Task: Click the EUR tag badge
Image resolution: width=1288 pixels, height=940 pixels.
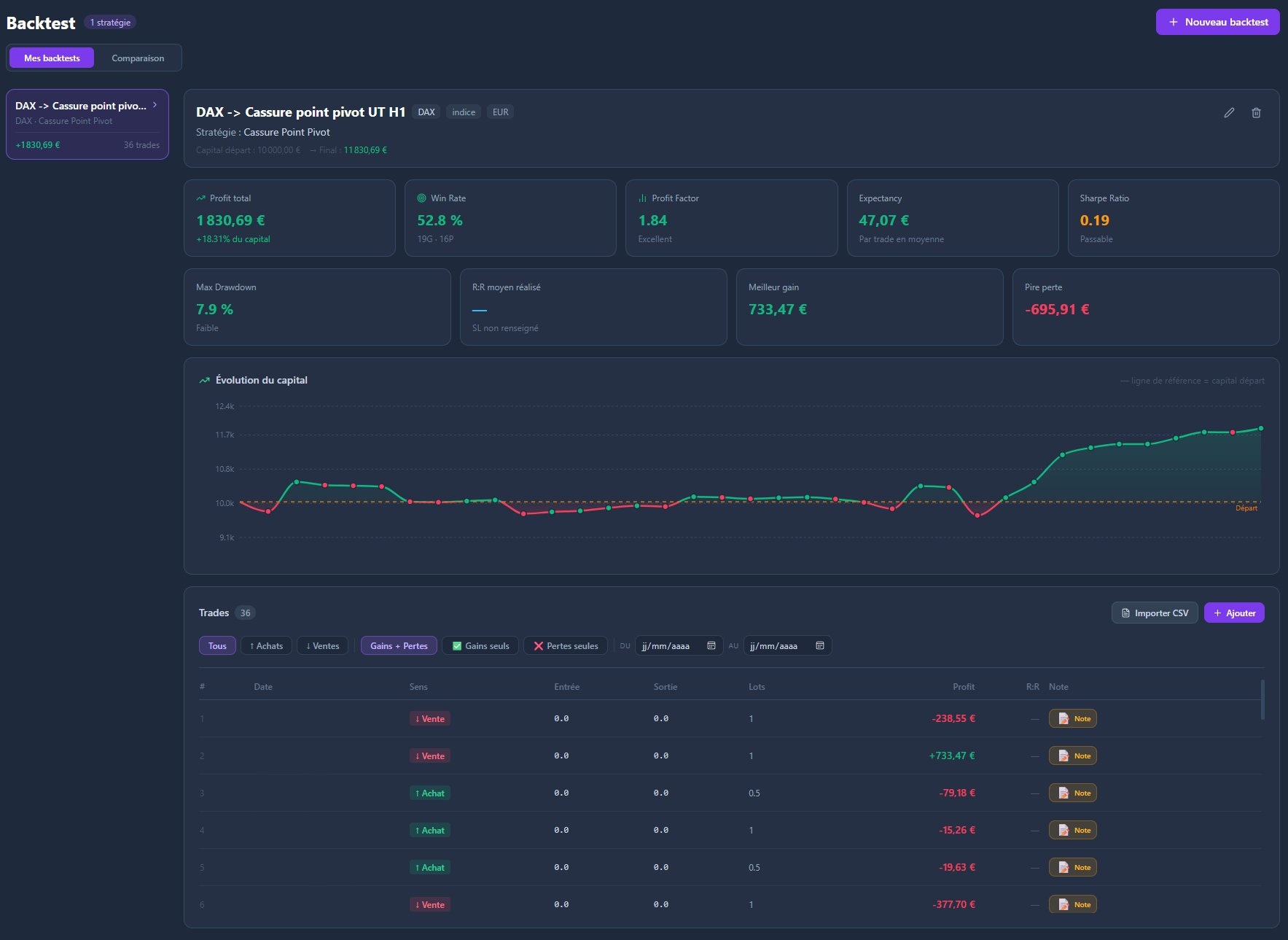Action: tap(501, 112)
